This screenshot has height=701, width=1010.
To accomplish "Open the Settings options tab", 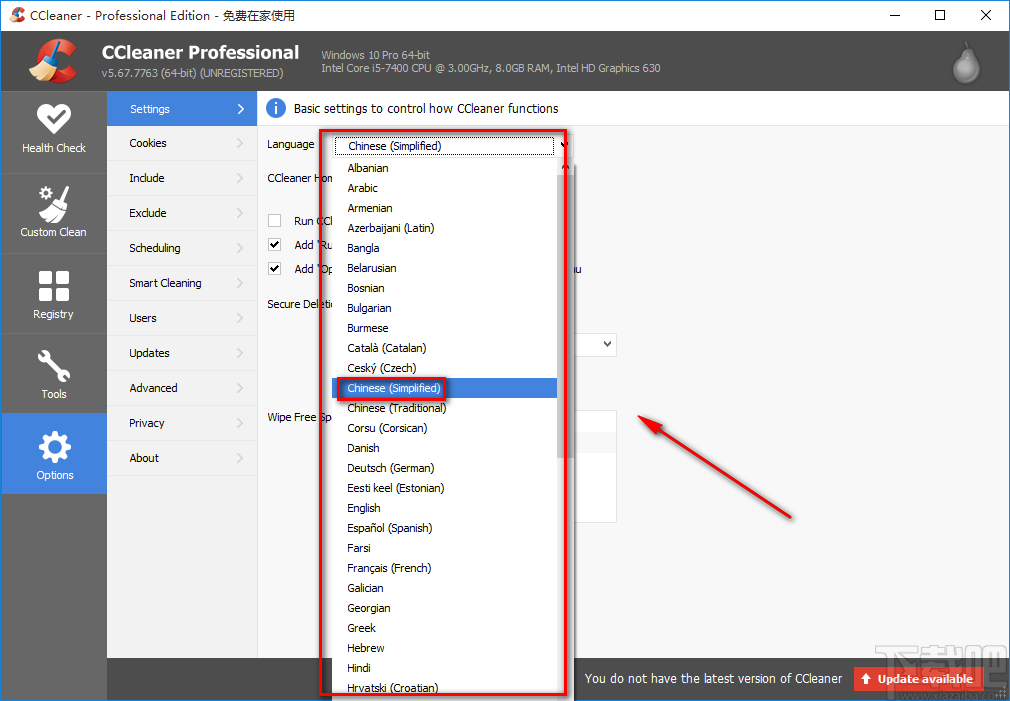I will tap(182, 109).
